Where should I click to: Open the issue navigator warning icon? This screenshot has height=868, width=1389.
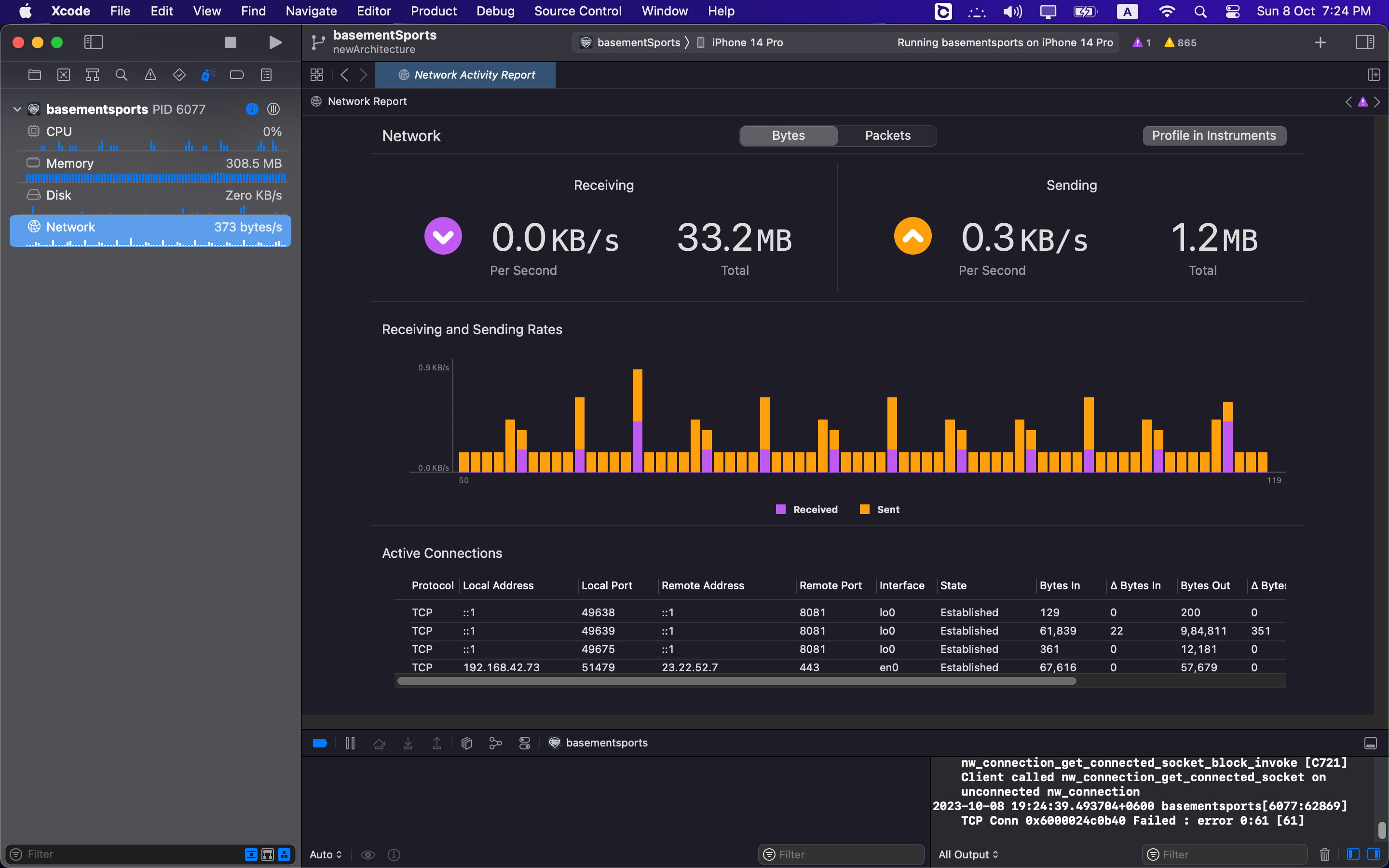coord(150,75)
